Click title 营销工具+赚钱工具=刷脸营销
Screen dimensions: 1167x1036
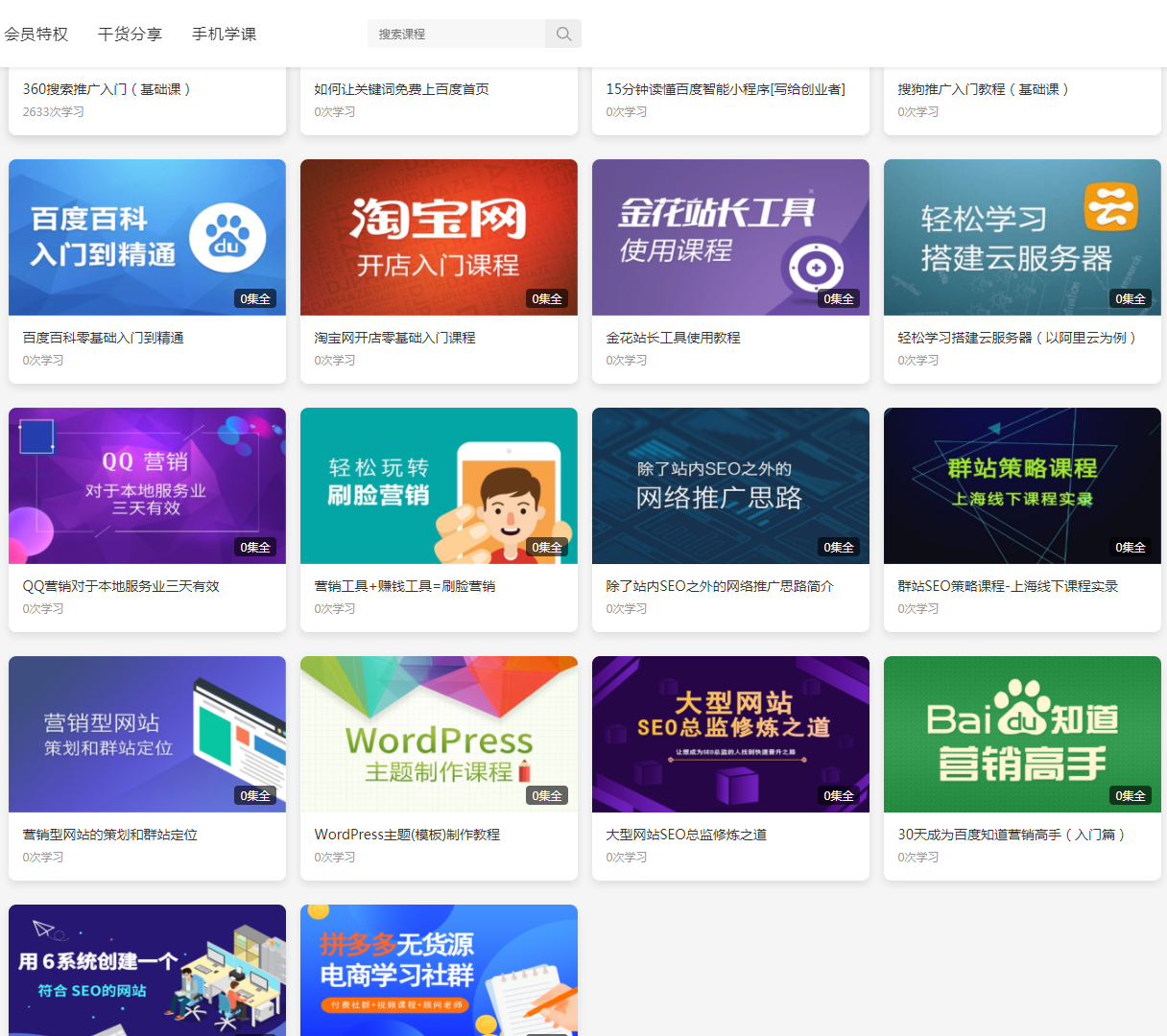pyautogui.click(x=405, y=586)
